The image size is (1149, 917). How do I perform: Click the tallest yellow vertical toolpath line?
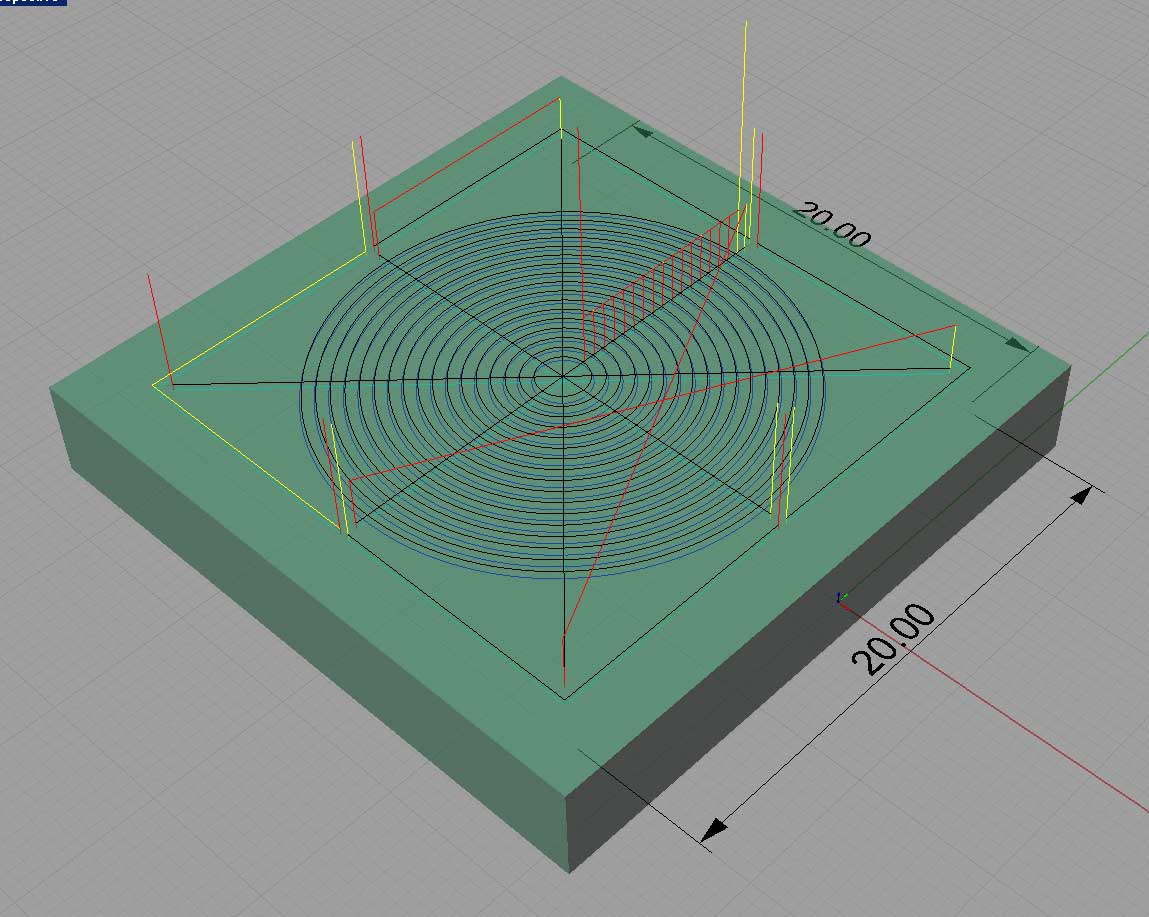coord(744,100)
